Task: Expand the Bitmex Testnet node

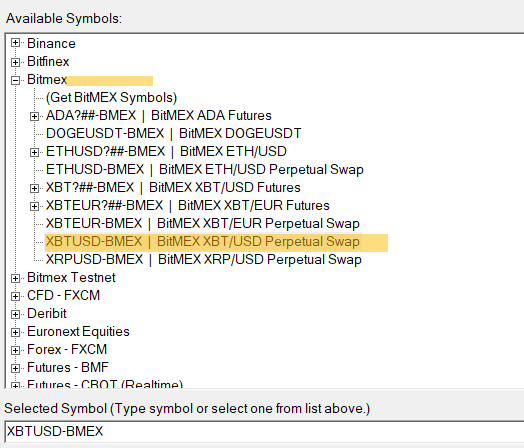Action: (15, 278)
